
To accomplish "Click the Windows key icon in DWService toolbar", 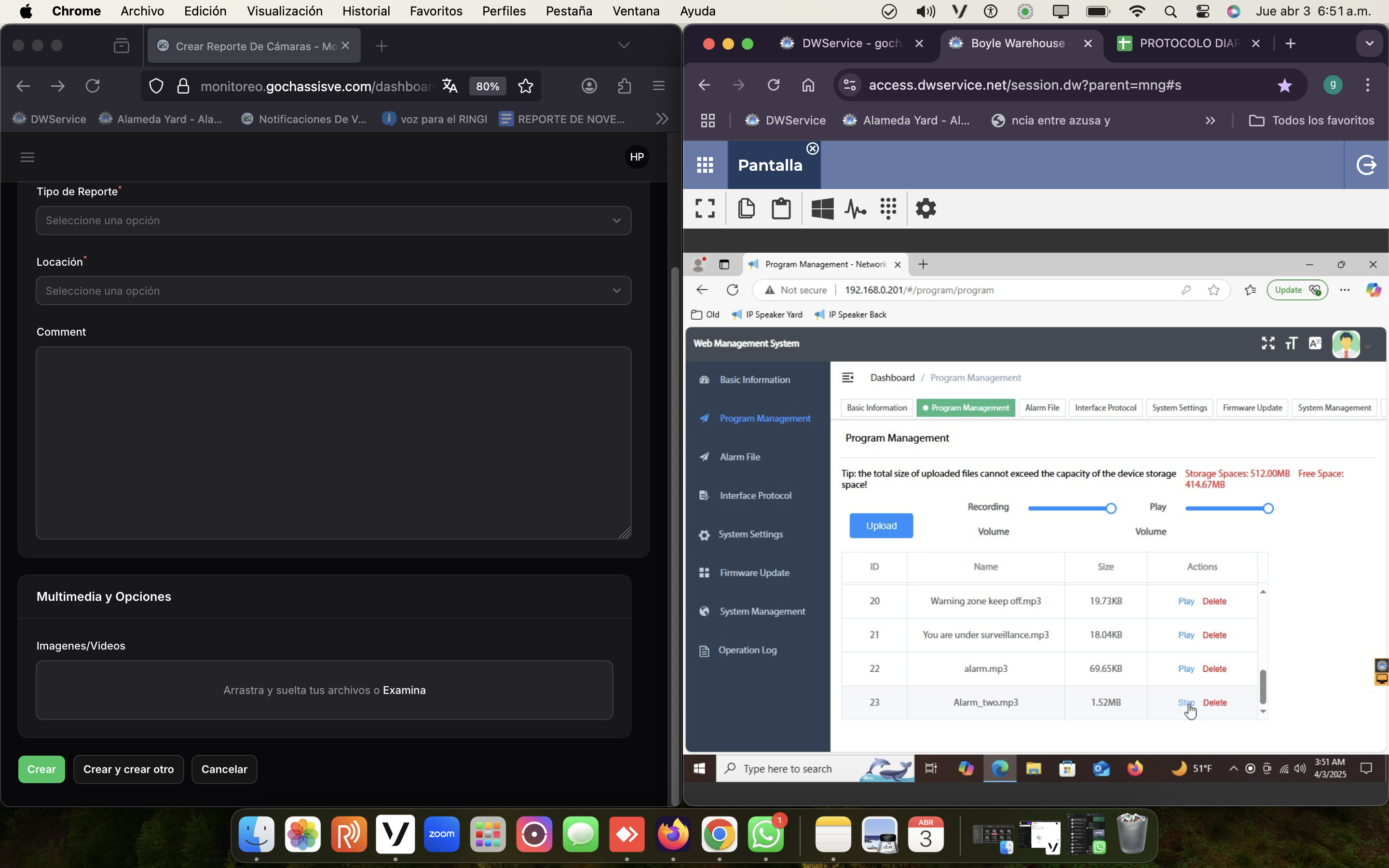I will (822, 208).
